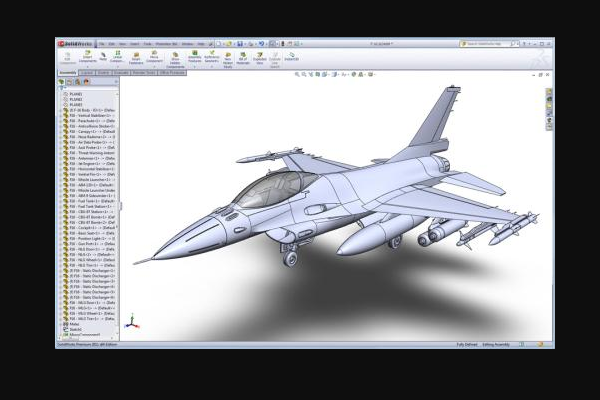Expand the Canopy component tree node
The height and width of the screenshot is (400, 600).
tap(63, 131)
